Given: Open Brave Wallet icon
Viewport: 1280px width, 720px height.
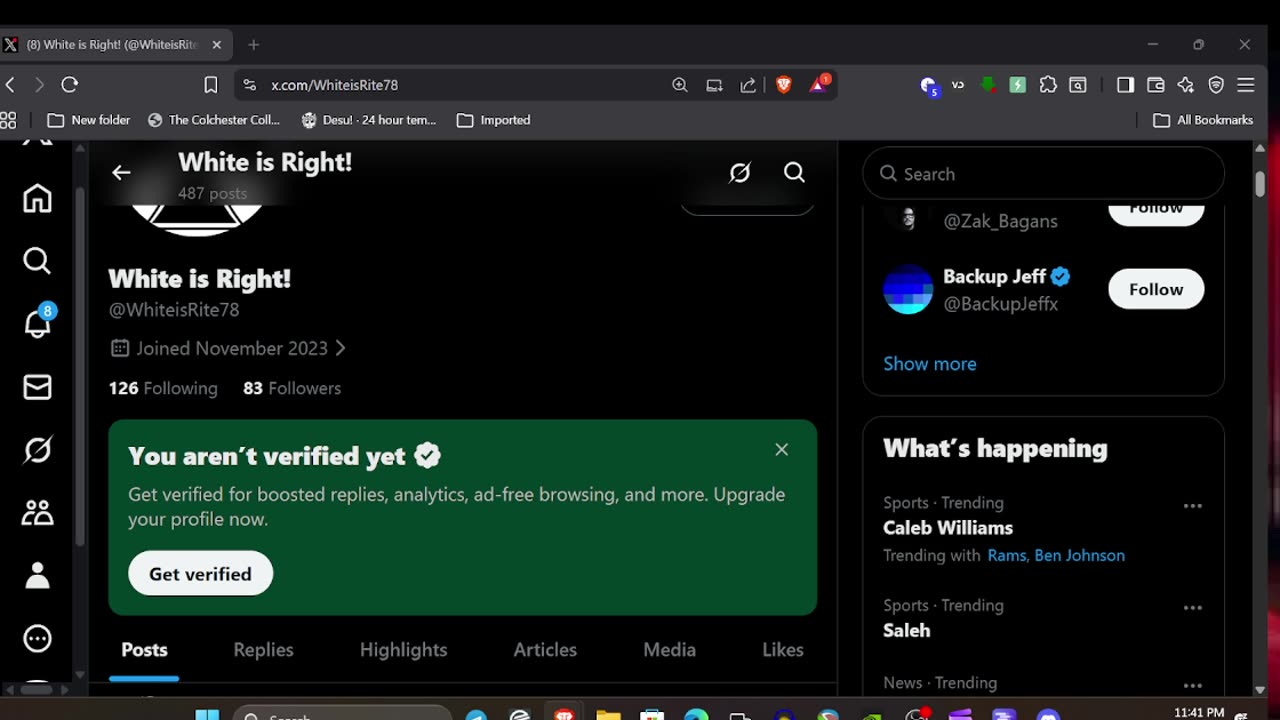Looking at the screenshot, I should pyautogui.click(x=1156, y=85).
